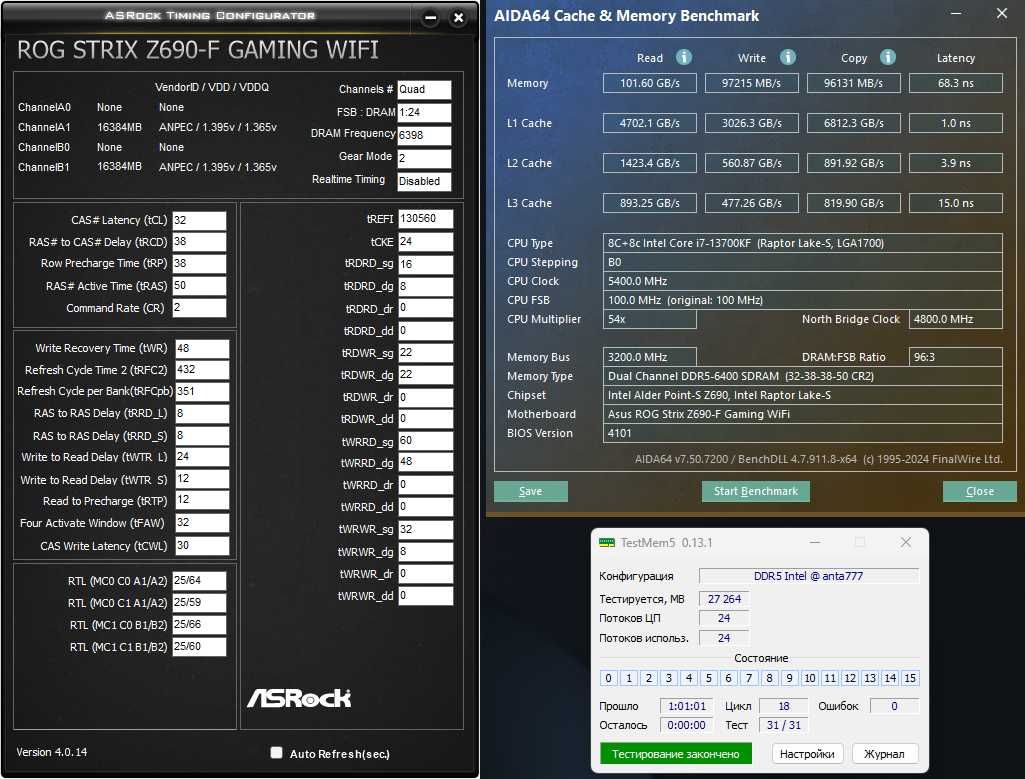
Task: Click the tCKE field showing 24
Action: (x=426, y=242)
